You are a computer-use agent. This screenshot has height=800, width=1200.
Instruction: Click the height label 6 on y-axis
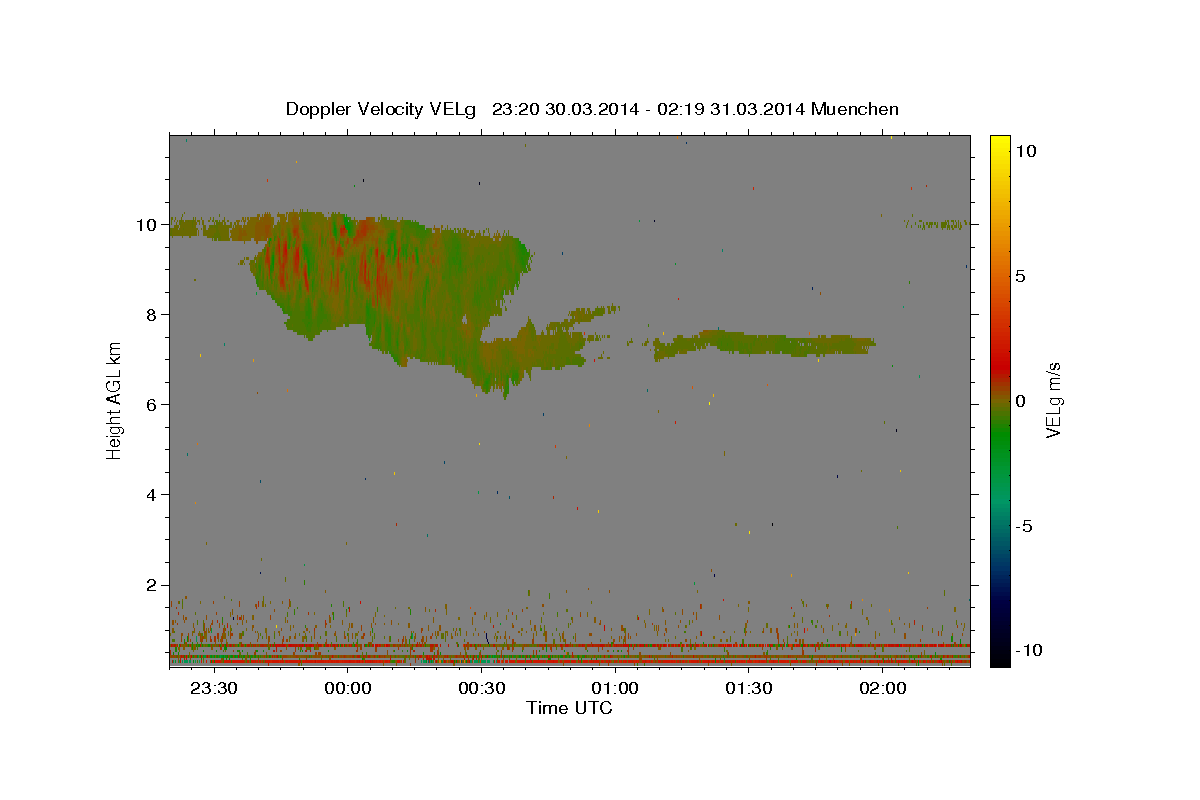point(151,405)
